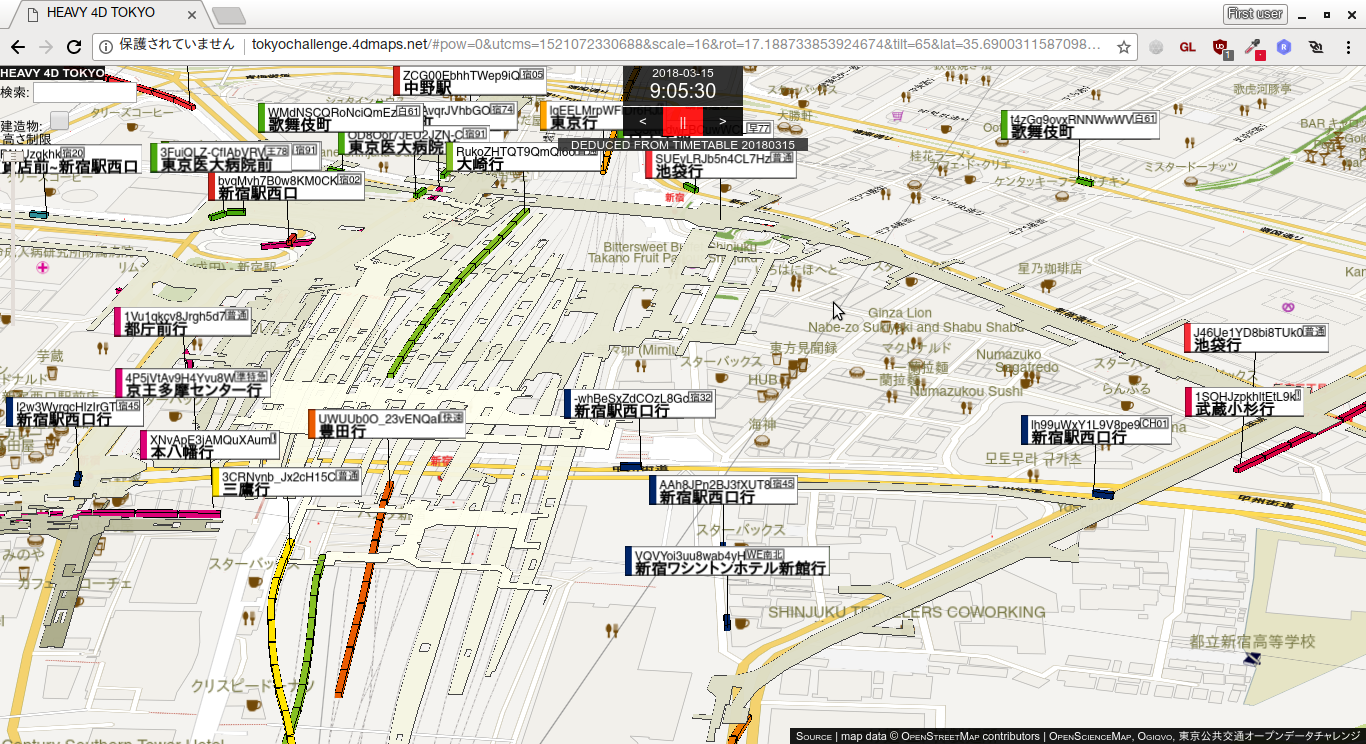Select the bvqMvh7B0w8KM0CK 新宿駅西口 label

pos(286,186)
